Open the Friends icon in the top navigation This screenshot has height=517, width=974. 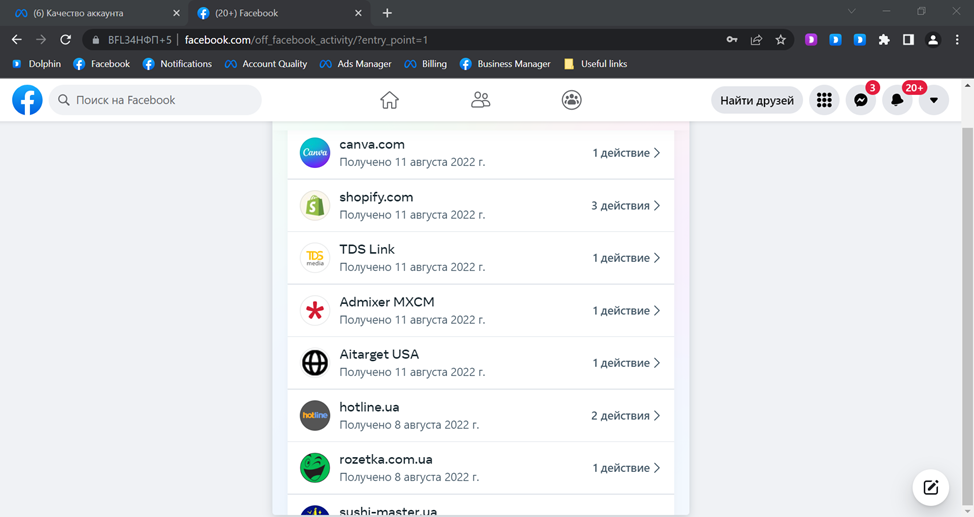[x=480, y=100]
